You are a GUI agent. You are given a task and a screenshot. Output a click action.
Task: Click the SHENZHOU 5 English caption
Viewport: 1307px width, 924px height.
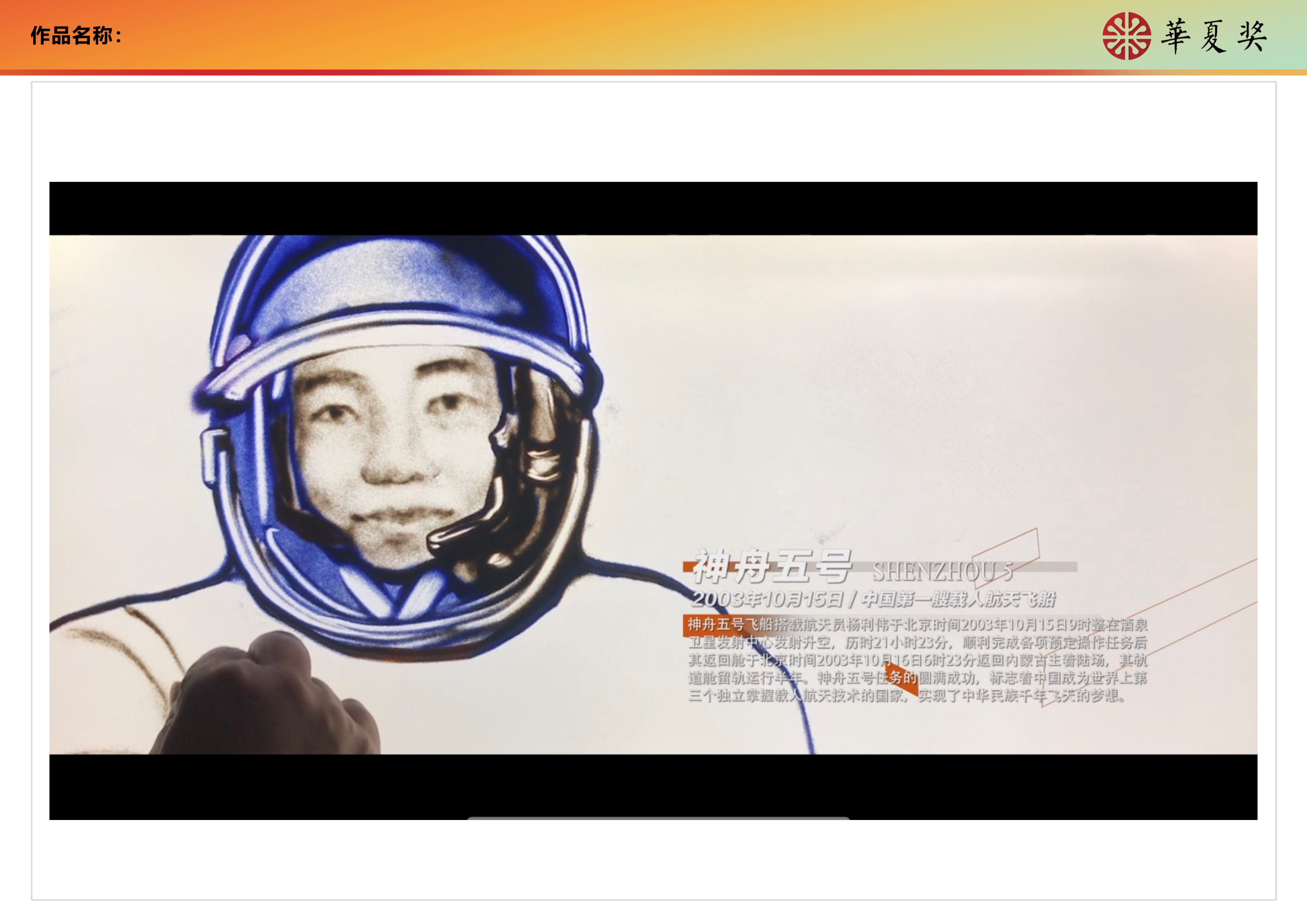(x=943, y=571)
